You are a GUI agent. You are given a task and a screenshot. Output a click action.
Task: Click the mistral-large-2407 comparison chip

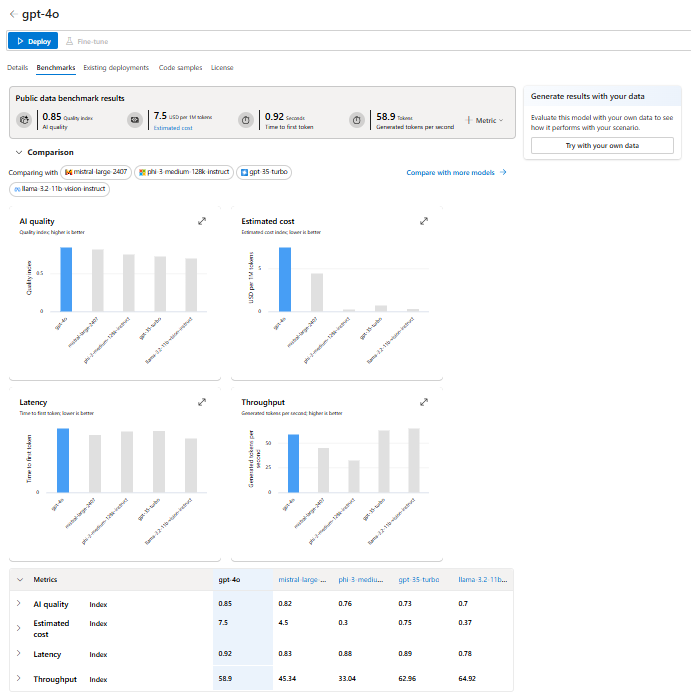[x=96, y=172]
